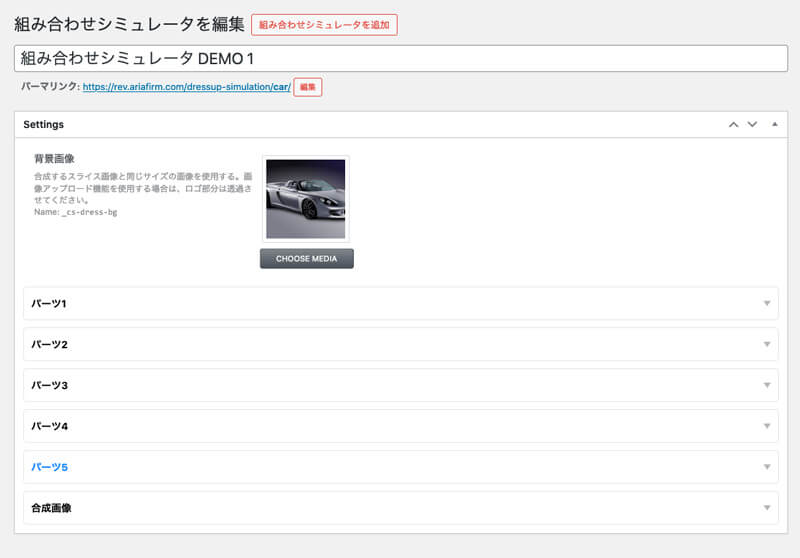The height and width of the screenshot is (558, 800).
Task: Click the パーツ1 section title
Action: pos(49,303)
